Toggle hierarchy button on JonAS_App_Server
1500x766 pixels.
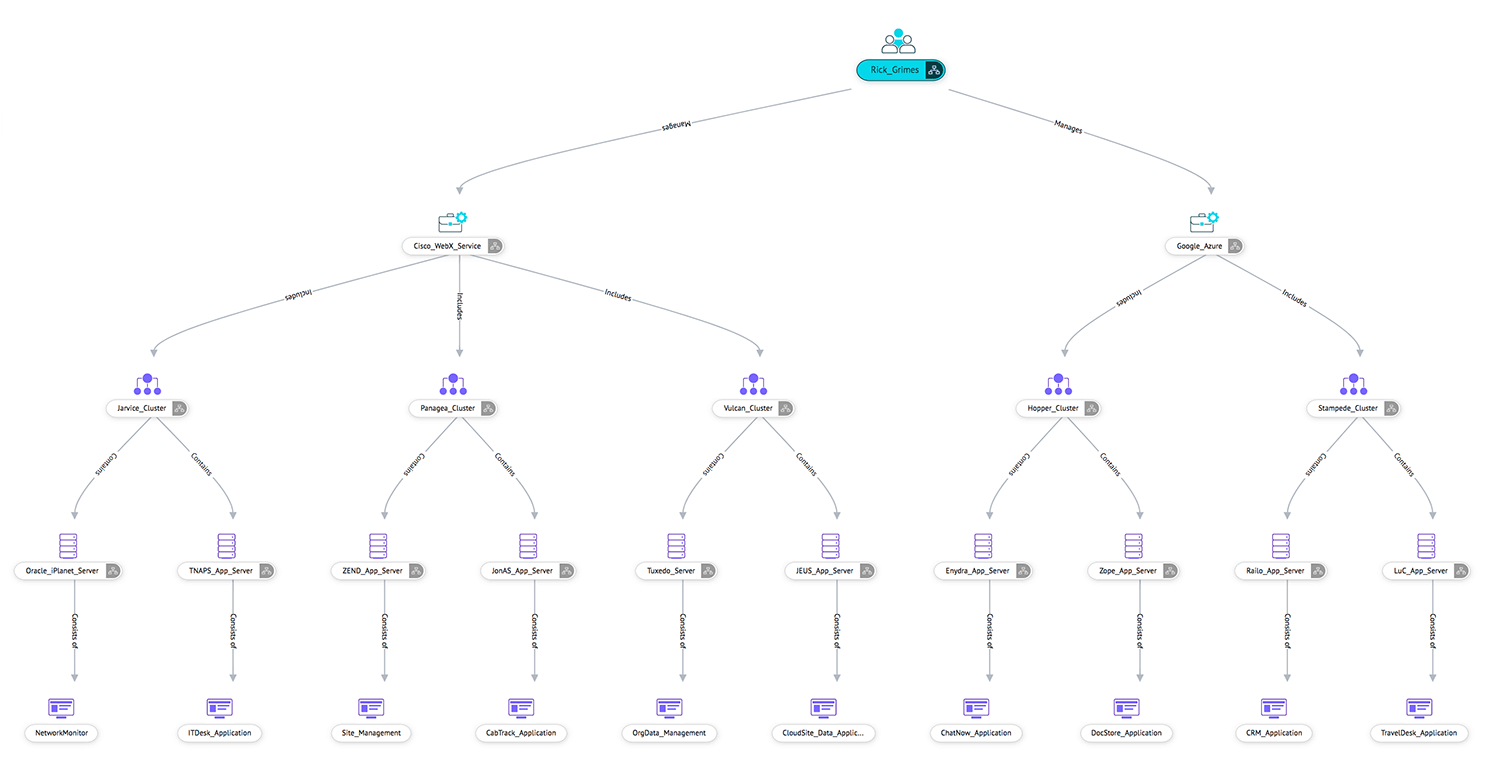tap(565, 571)
